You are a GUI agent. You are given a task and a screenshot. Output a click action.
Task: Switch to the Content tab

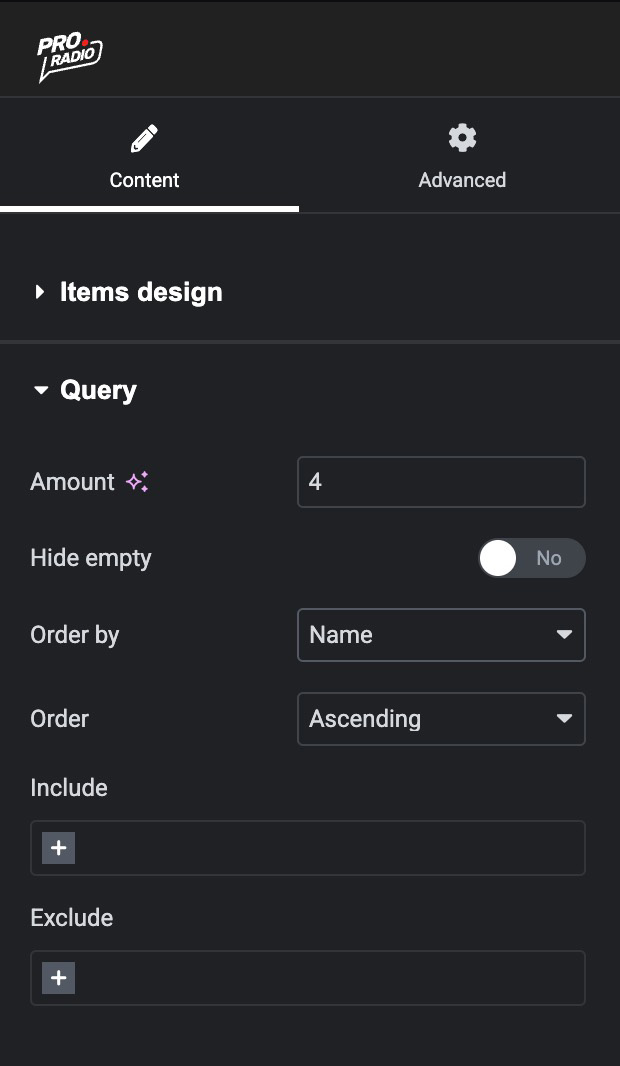(144, 180)
